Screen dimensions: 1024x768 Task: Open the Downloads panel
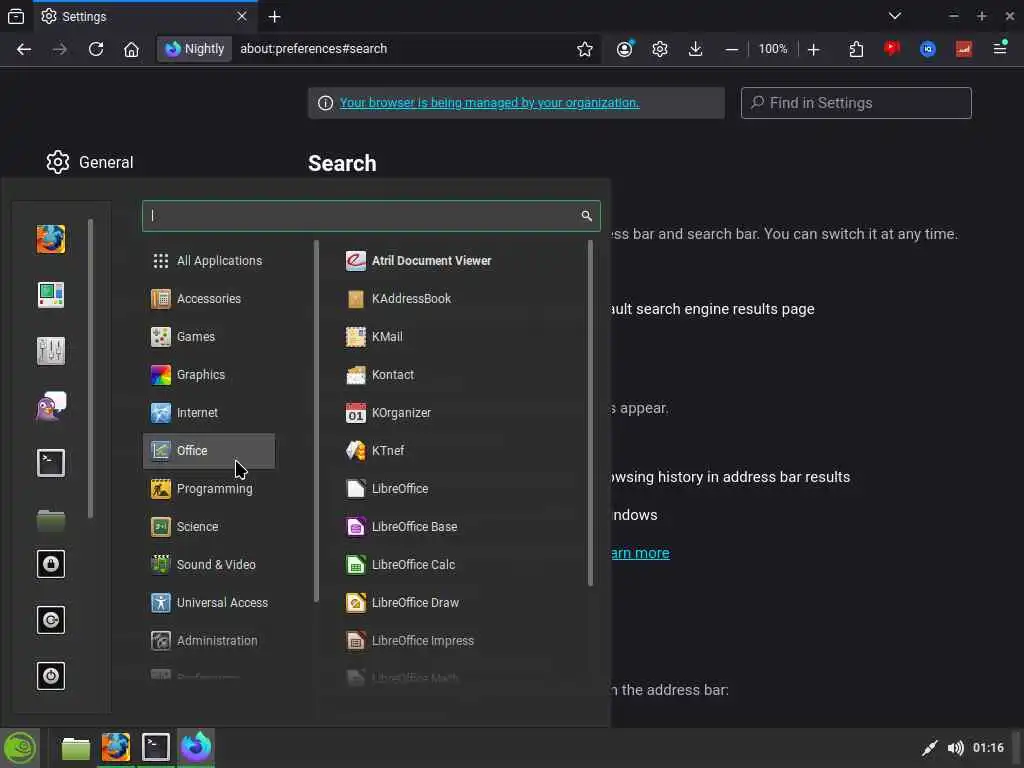click(696, 49)
